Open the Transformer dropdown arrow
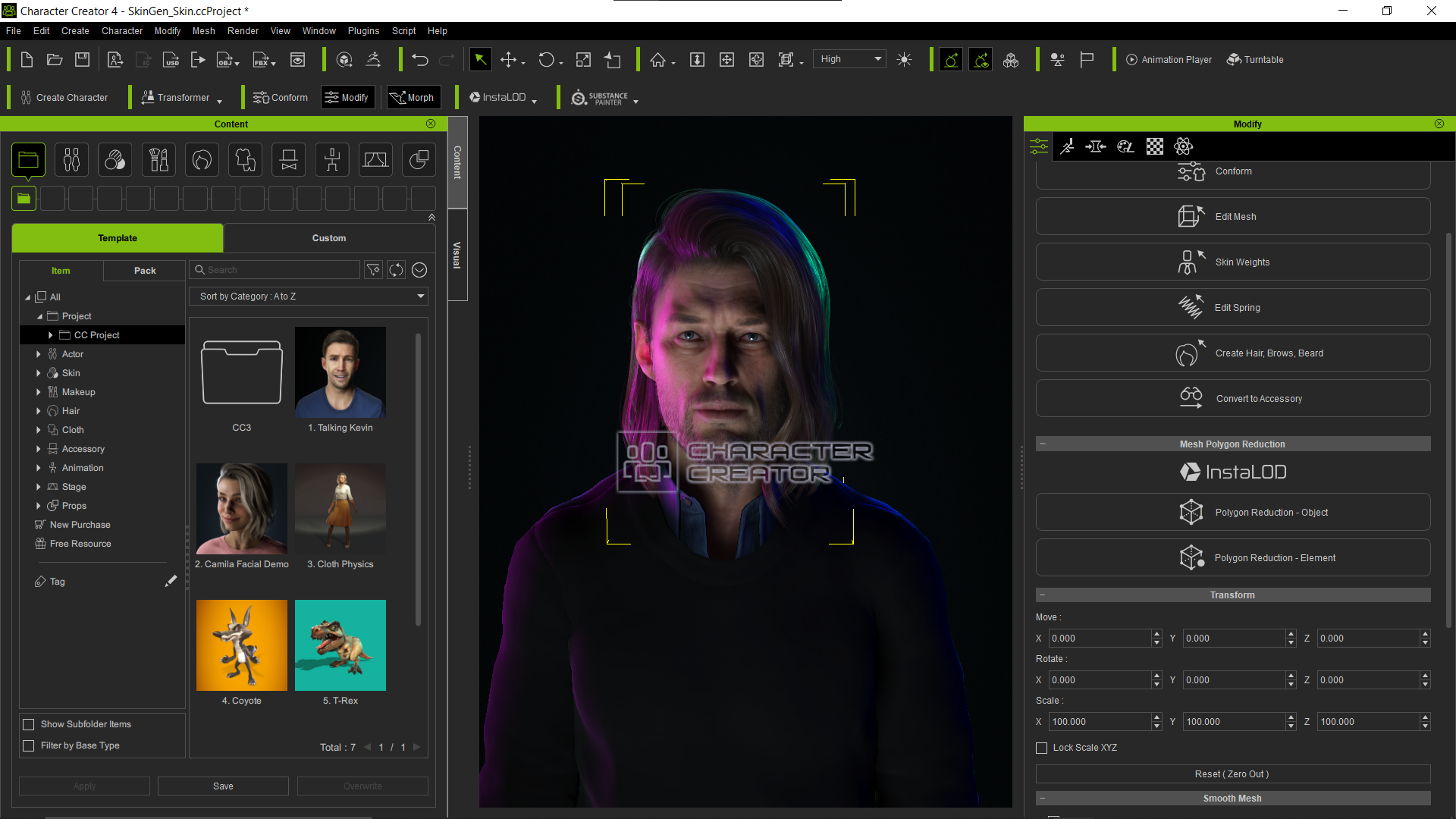 coord(220,101)
